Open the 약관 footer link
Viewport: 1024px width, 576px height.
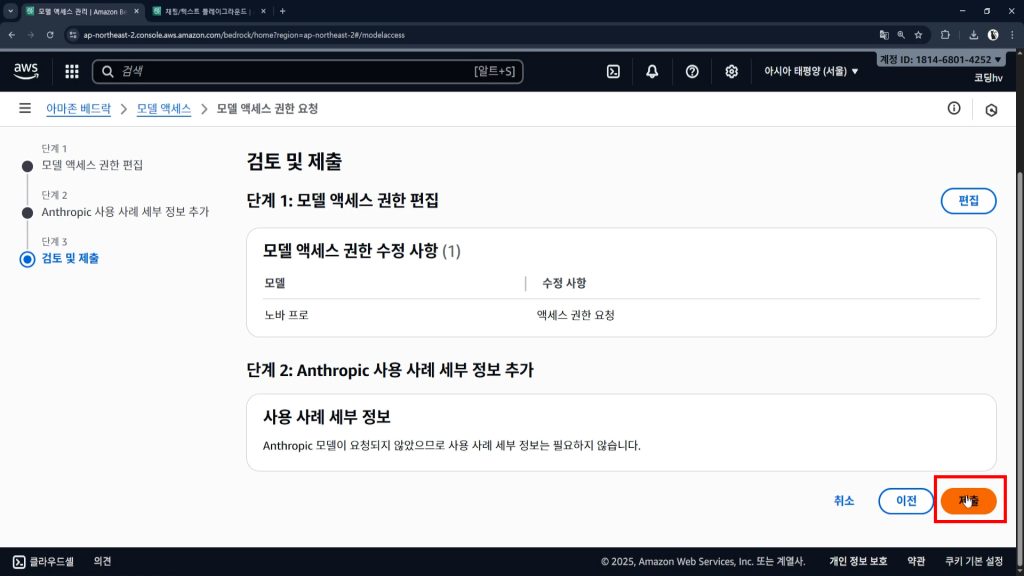tap(916, 562)
